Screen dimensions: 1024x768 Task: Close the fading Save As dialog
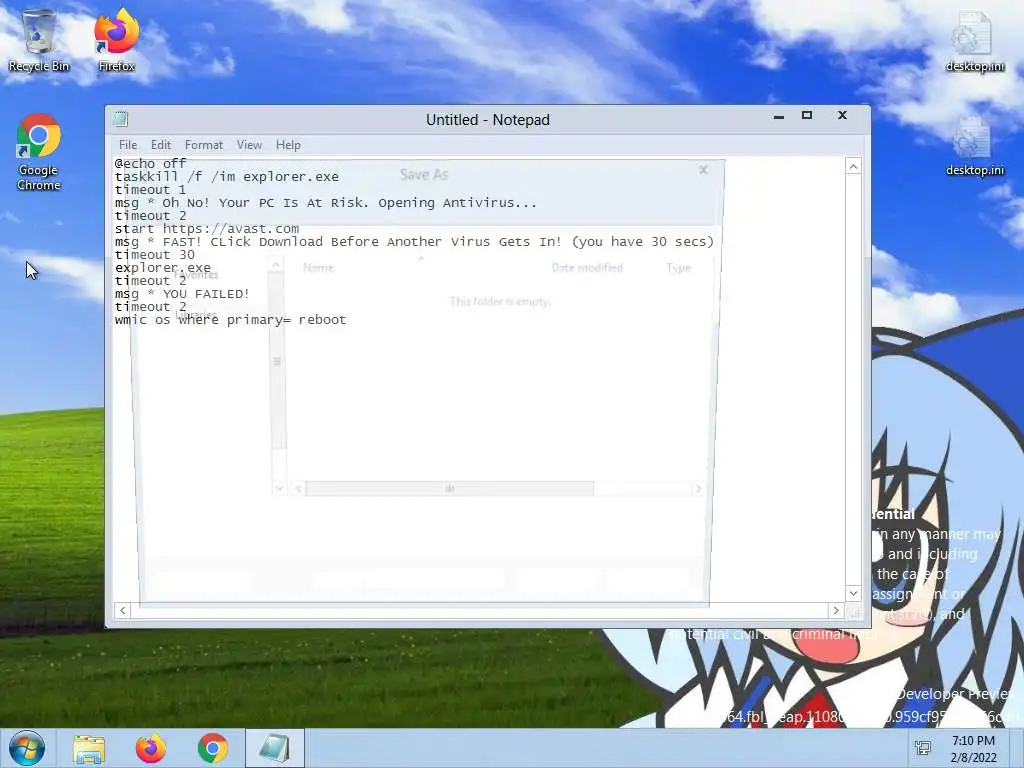pyautogui.click(x=703, y=170)
